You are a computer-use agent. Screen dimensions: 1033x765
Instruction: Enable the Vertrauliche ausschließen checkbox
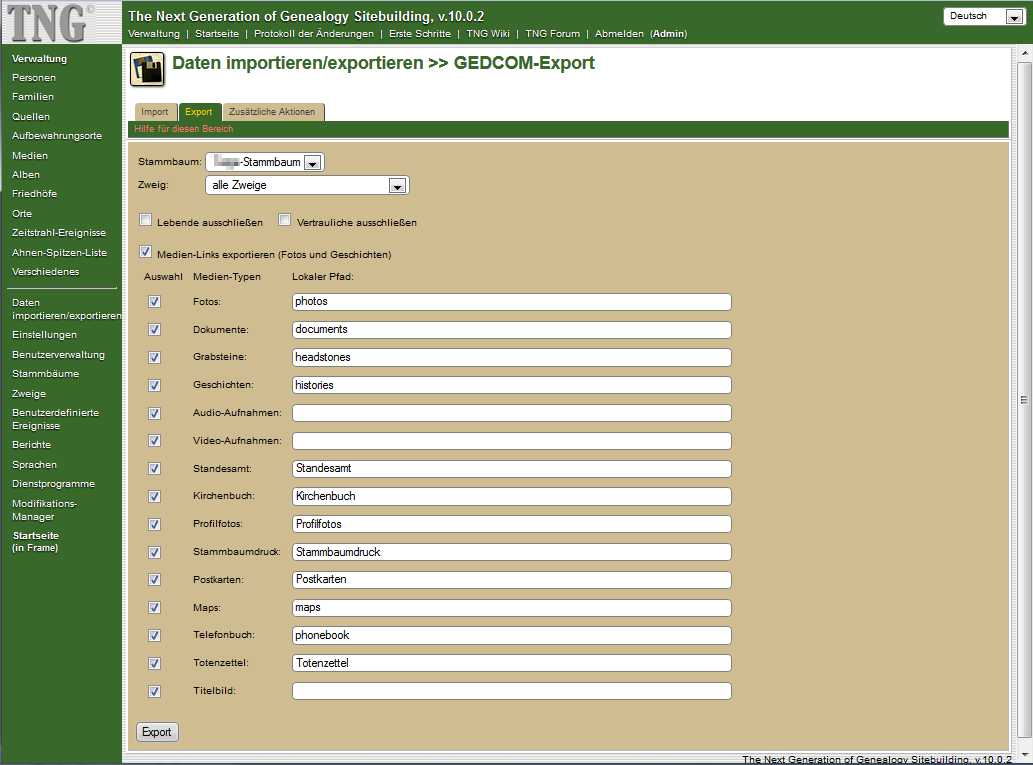coord(285,221)
